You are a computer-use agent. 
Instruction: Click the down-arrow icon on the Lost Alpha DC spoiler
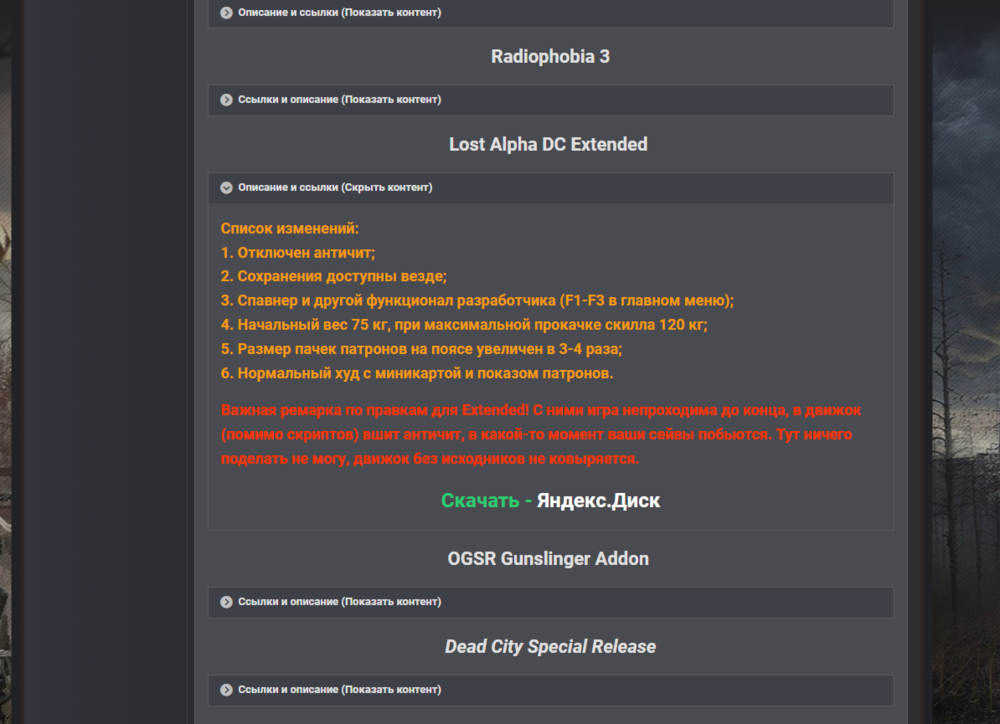coord(224,187)
